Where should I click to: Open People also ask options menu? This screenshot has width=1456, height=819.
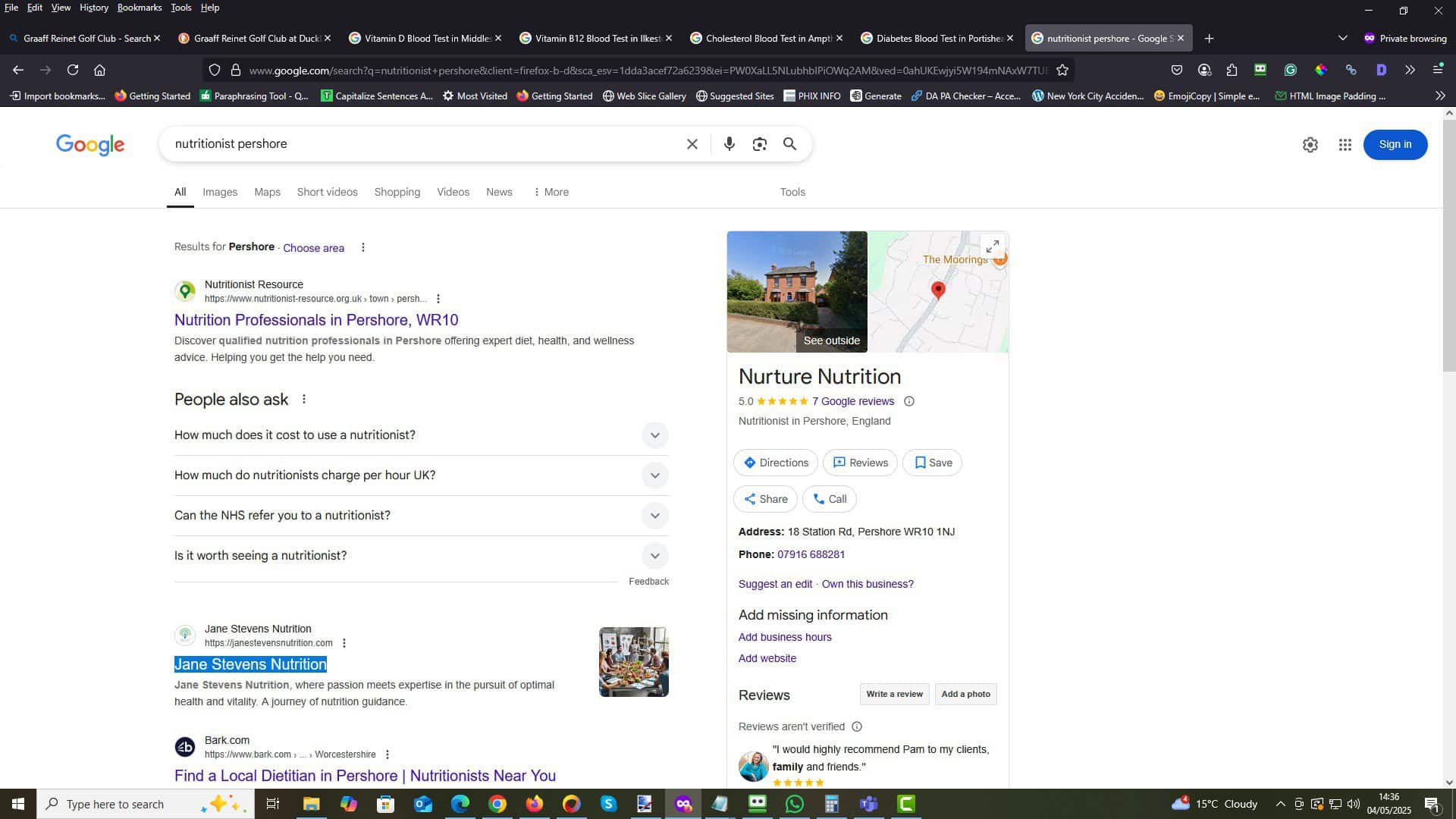[304, 399]
